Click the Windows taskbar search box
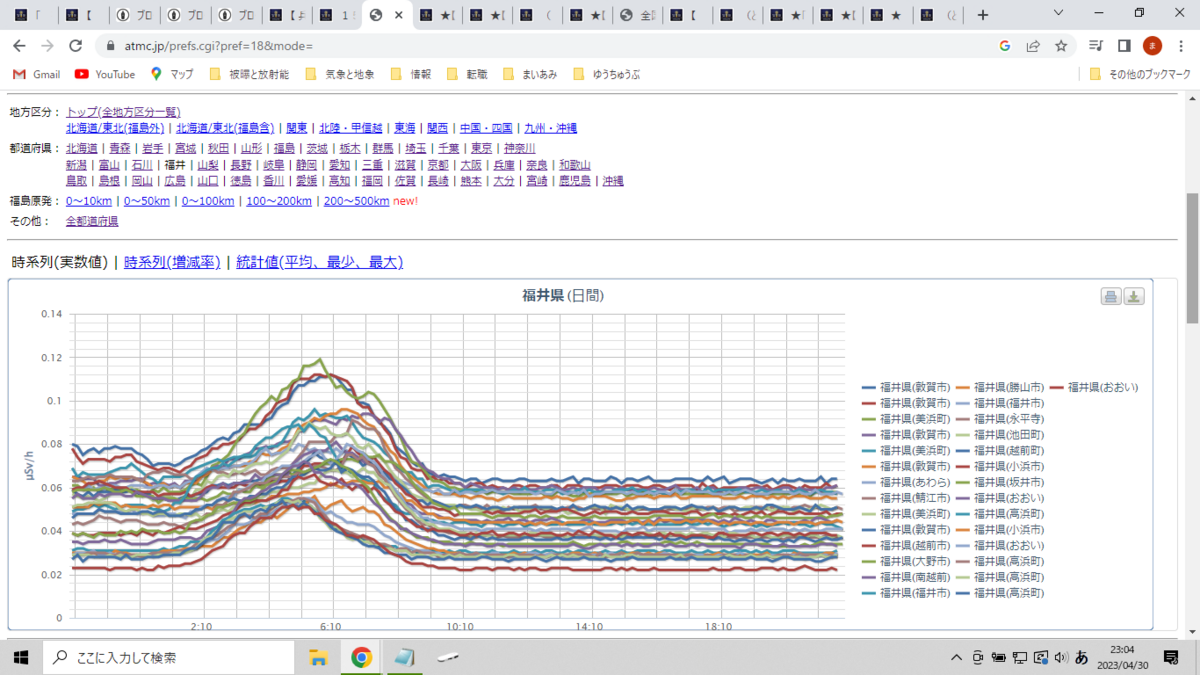Image resolution: width=1200 pixels, height=675 pixels. (168, 657)
